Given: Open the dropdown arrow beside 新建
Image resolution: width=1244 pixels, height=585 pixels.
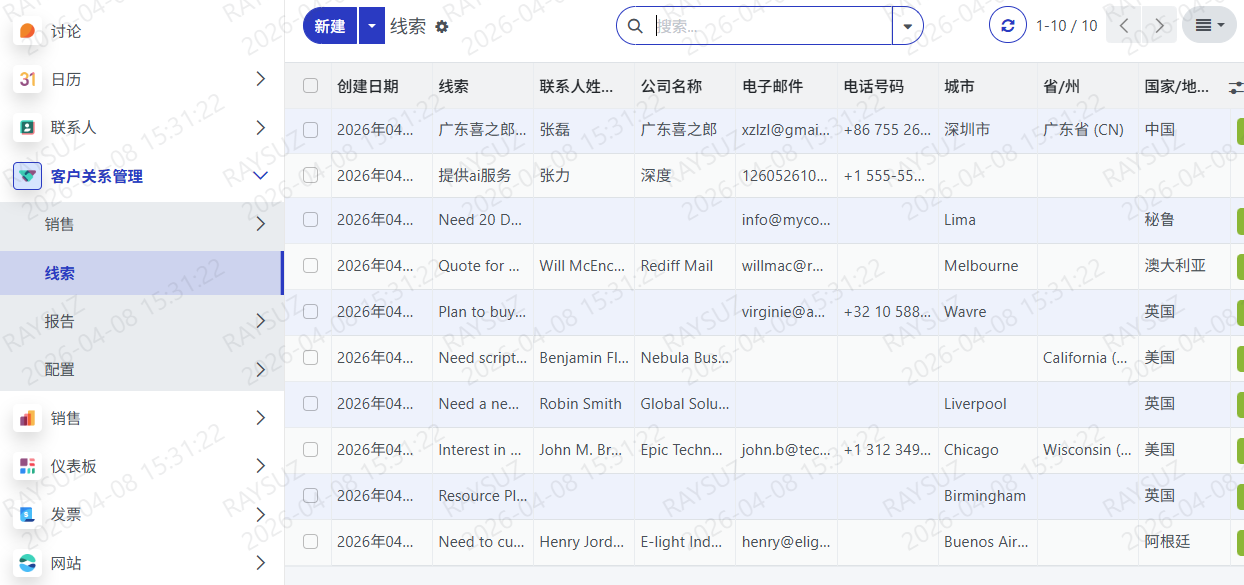Looking at the screenshot, I should pos(371,26).
